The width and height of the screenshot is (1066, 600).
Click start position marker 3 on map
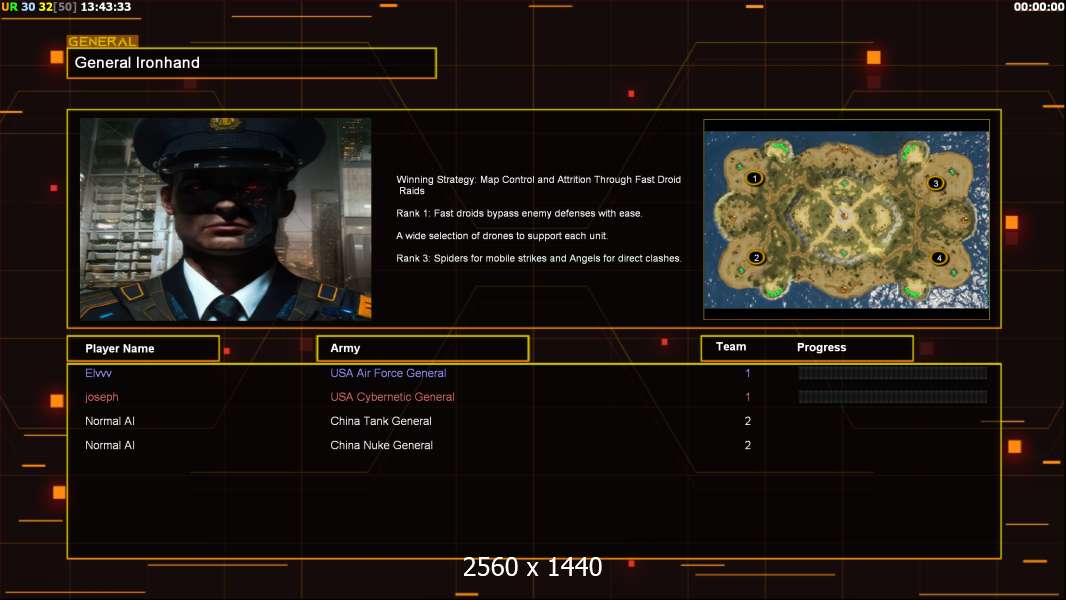(x=935, y=183)
